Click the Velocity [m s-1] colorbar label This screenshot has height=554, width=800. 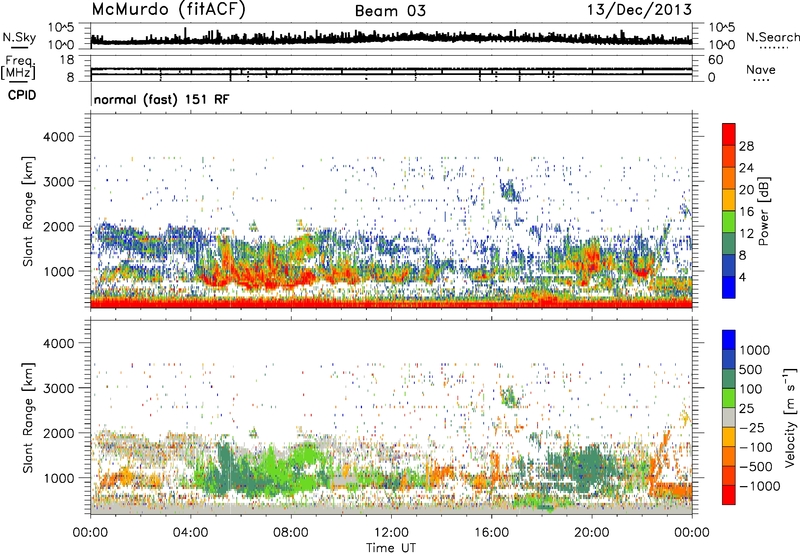coord(790,417)
